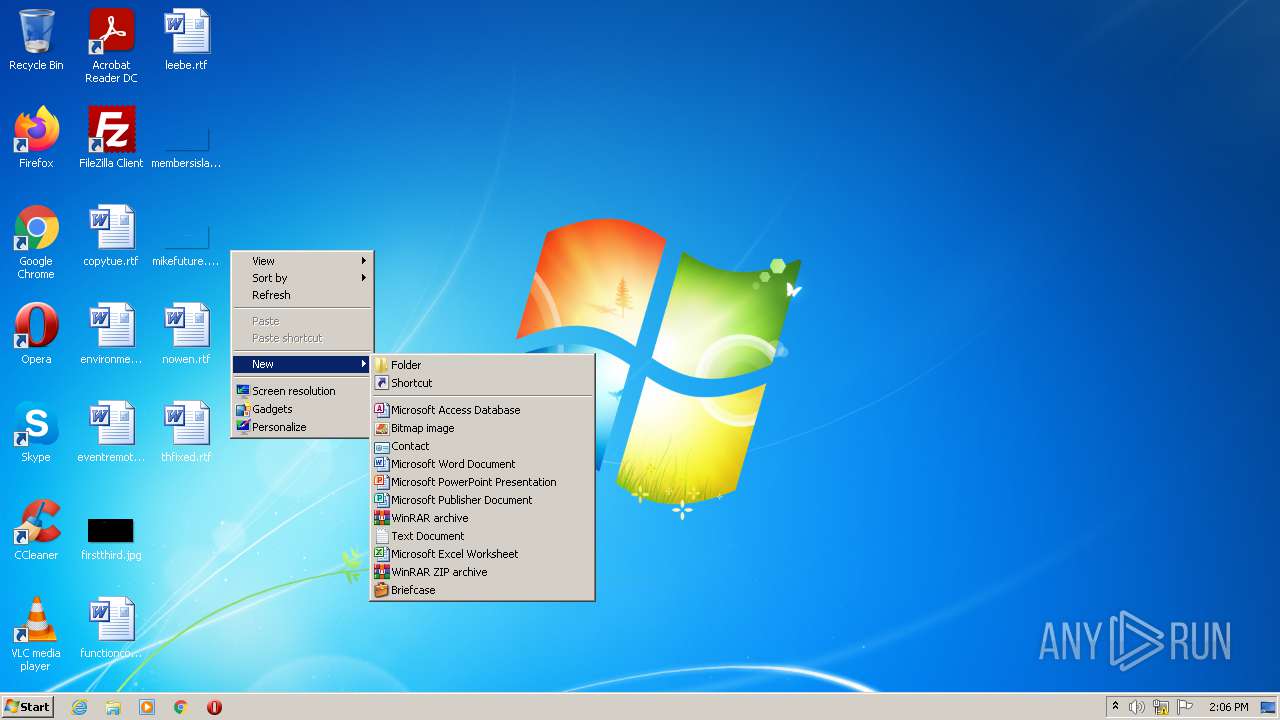Select the firstthird.jpg image thumbnail

point(111,537)
